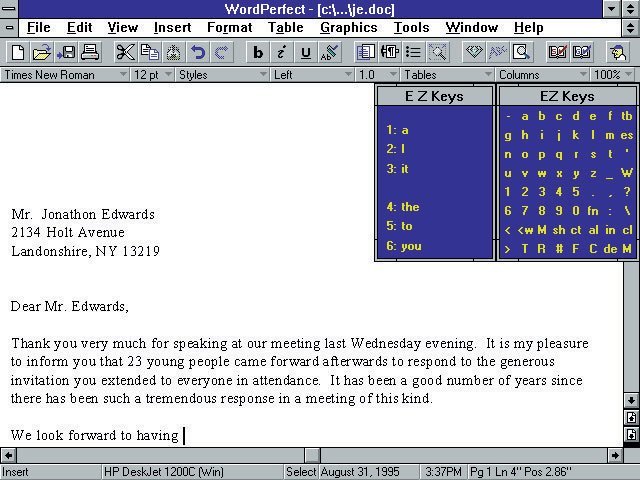
Task: Open the document control menu box
Action: click(x=9, y=28)
